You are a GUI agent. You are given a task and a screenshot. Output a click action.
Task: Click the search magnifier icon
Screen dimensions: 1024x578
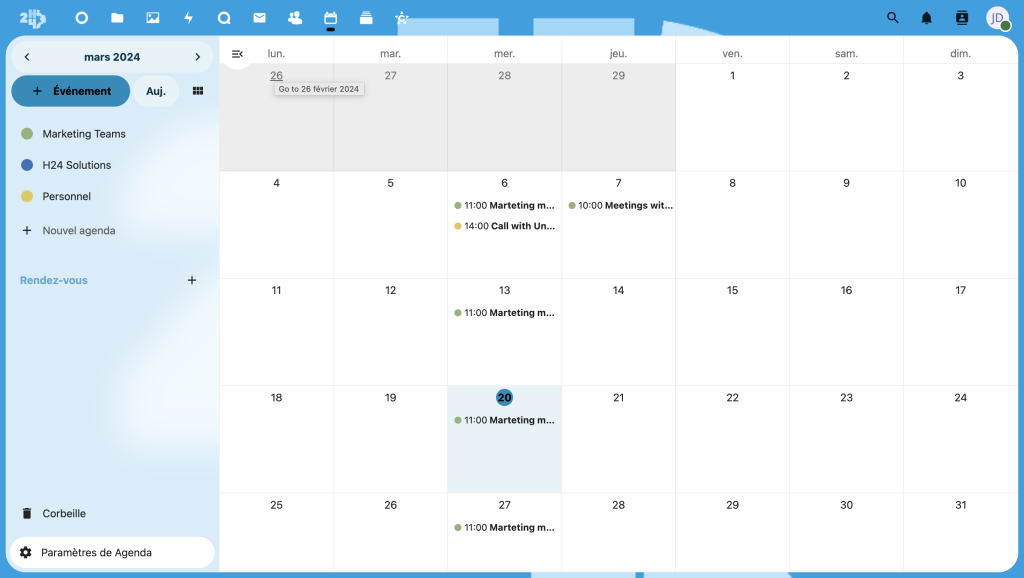893,18
